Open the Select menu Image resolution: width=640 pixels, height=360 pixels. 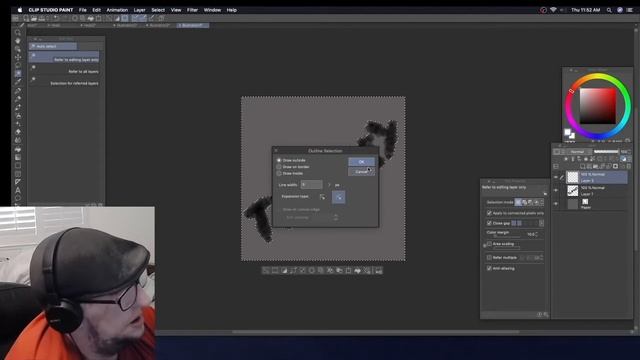[158, 10]
